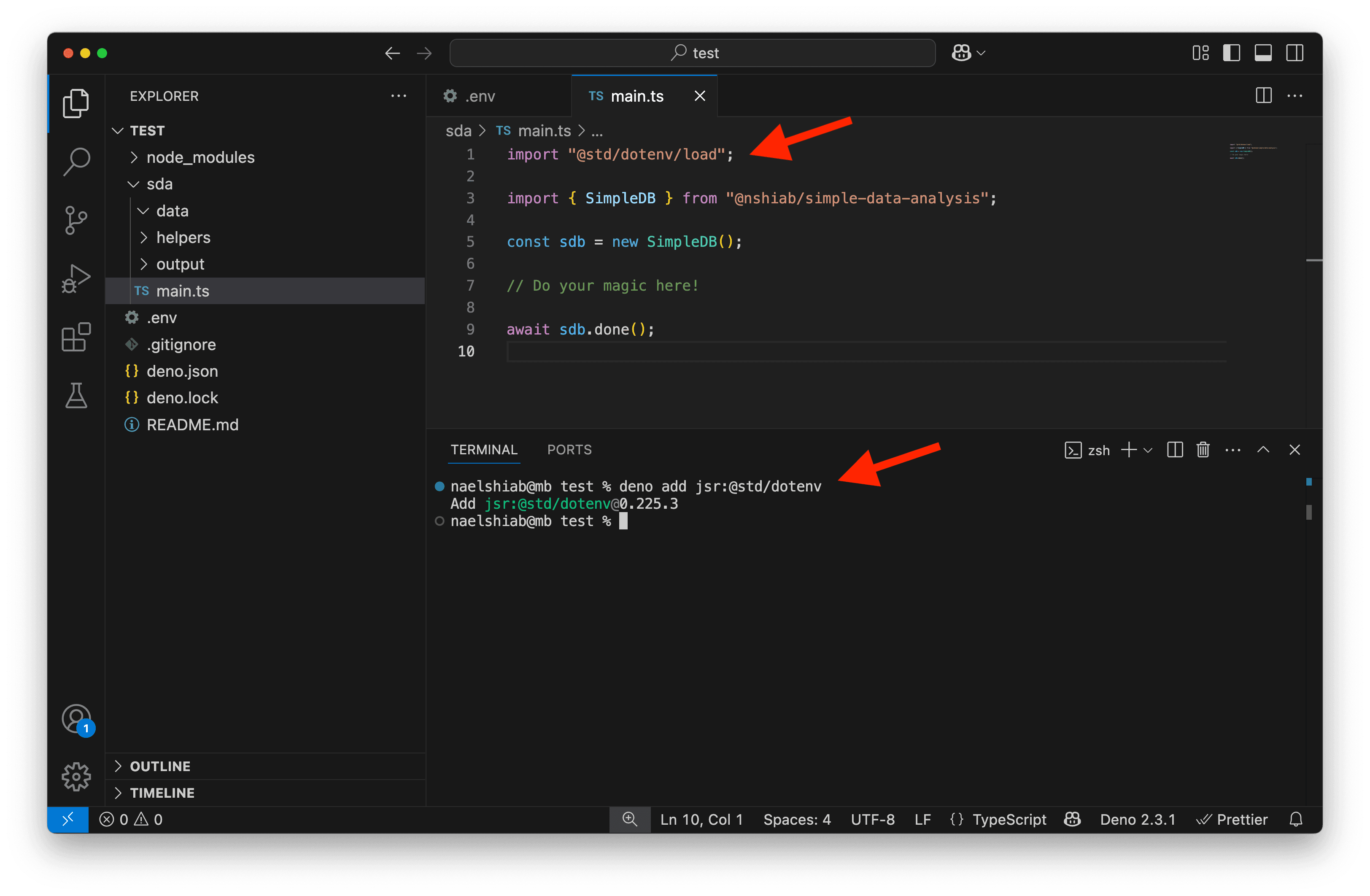Open deno.json in the explorer
Image resolution: width=1370 pixels, height=896 pixels.
click(x=265, y=371)
